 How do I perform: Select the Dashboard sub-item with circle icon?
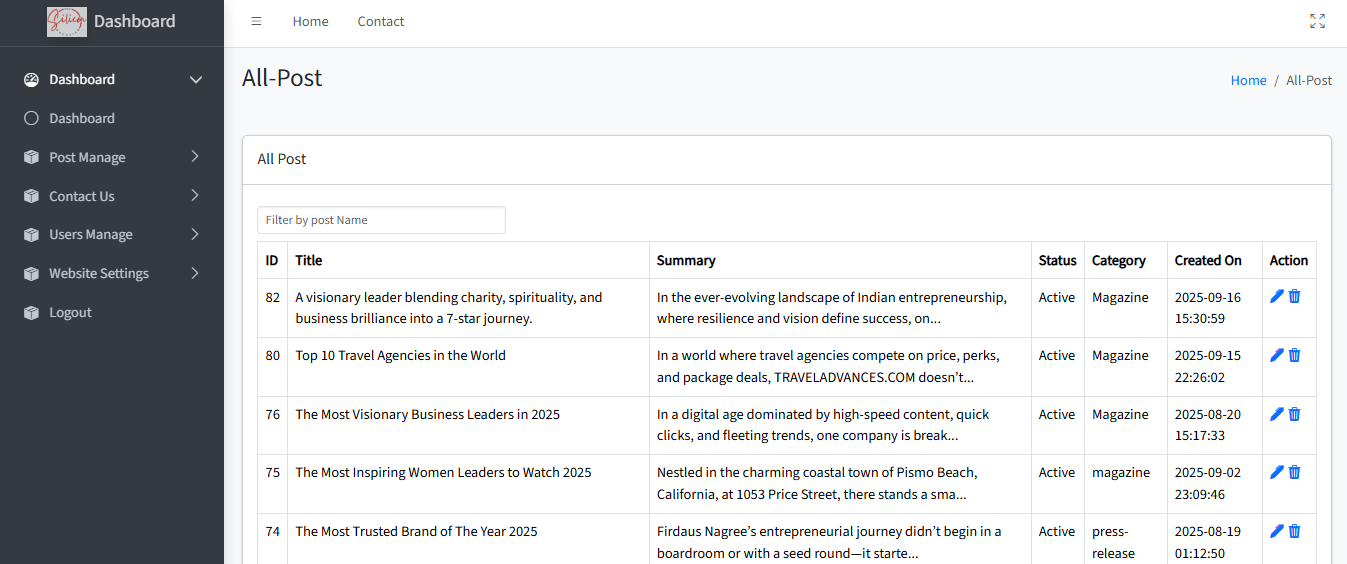pyautogui.click(x=82, y=119)
